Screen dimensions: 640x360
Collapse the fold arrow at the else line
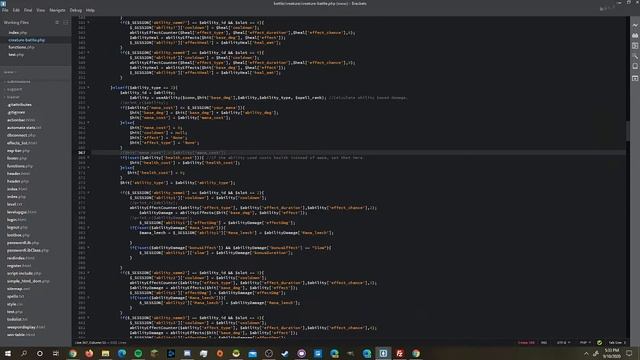pos(89,122)
